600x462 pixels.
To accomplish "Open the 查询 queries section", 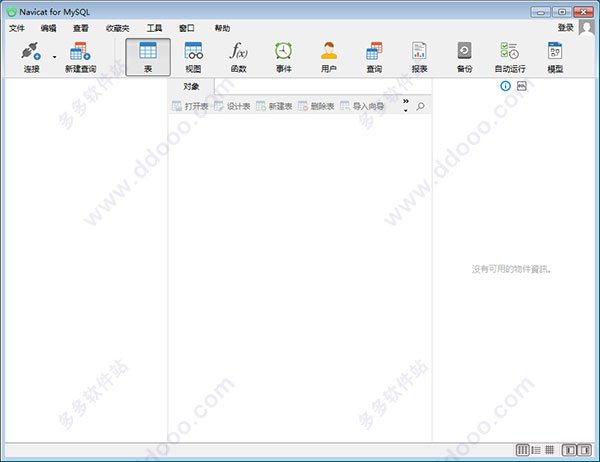I will (x=374, y=57).
